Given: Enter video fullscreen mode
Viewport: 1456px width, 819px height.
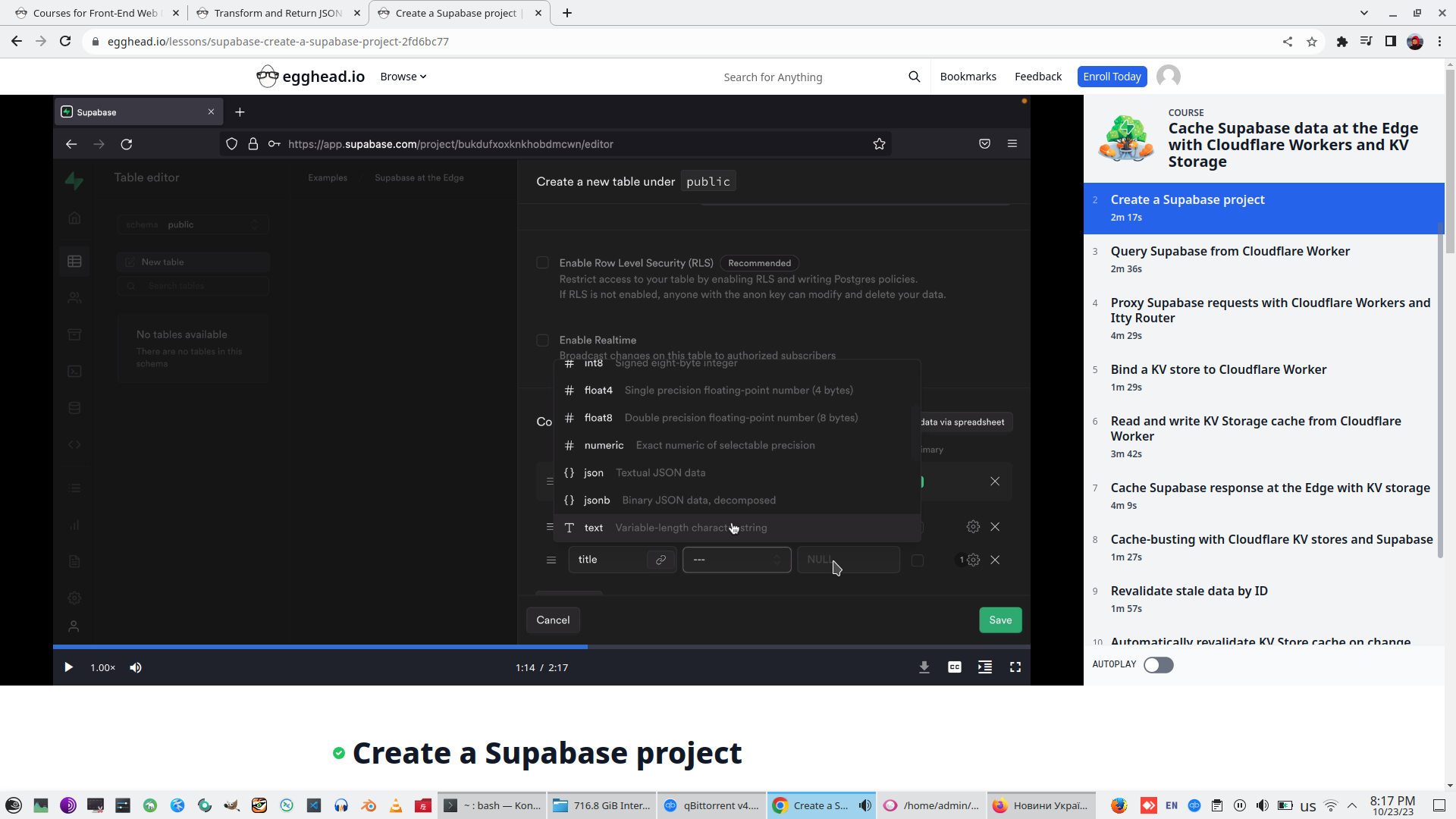Looking at the screenshot, I should point(1015,667).
